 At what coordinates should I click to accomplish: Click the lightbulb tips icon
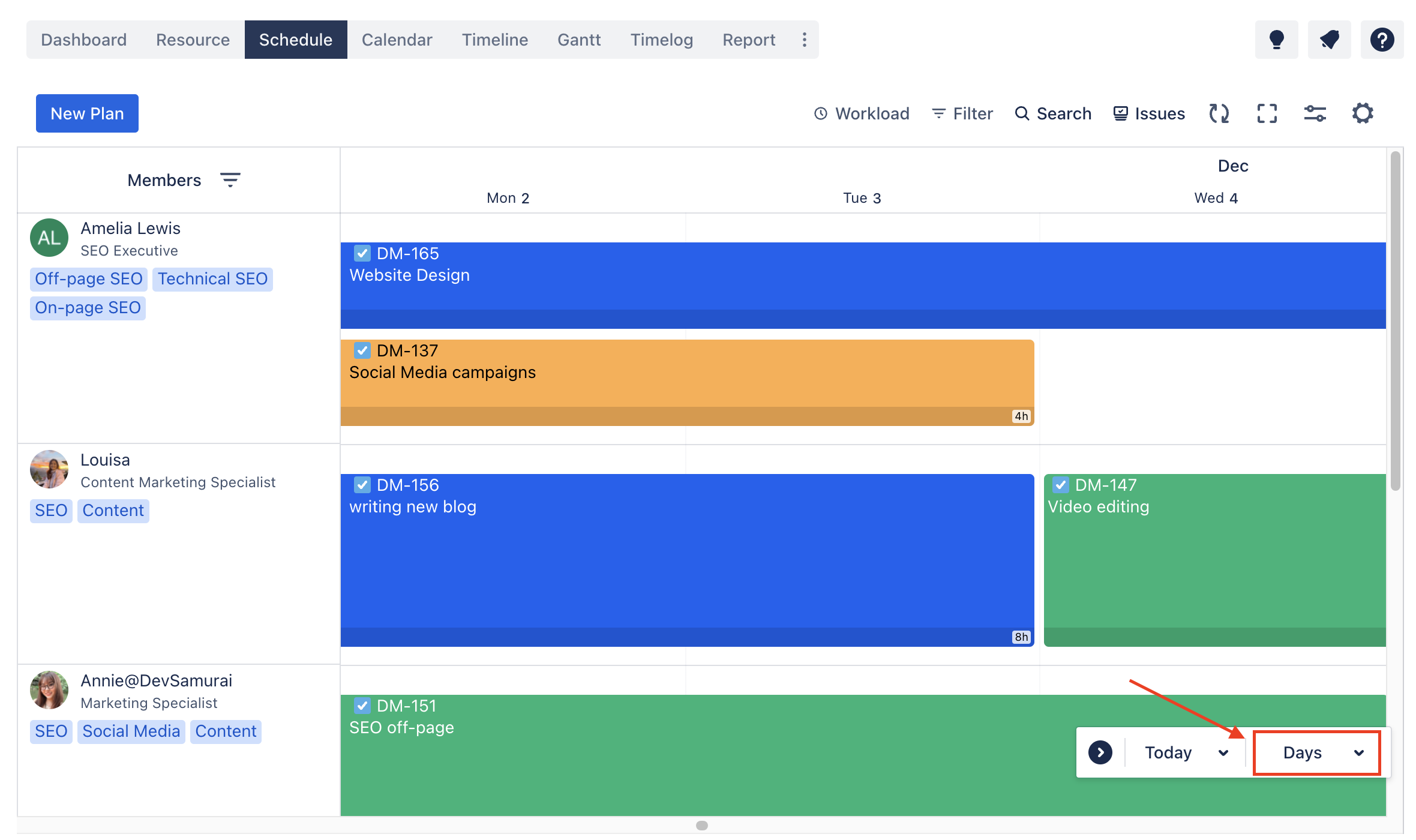click(1276, 40)
